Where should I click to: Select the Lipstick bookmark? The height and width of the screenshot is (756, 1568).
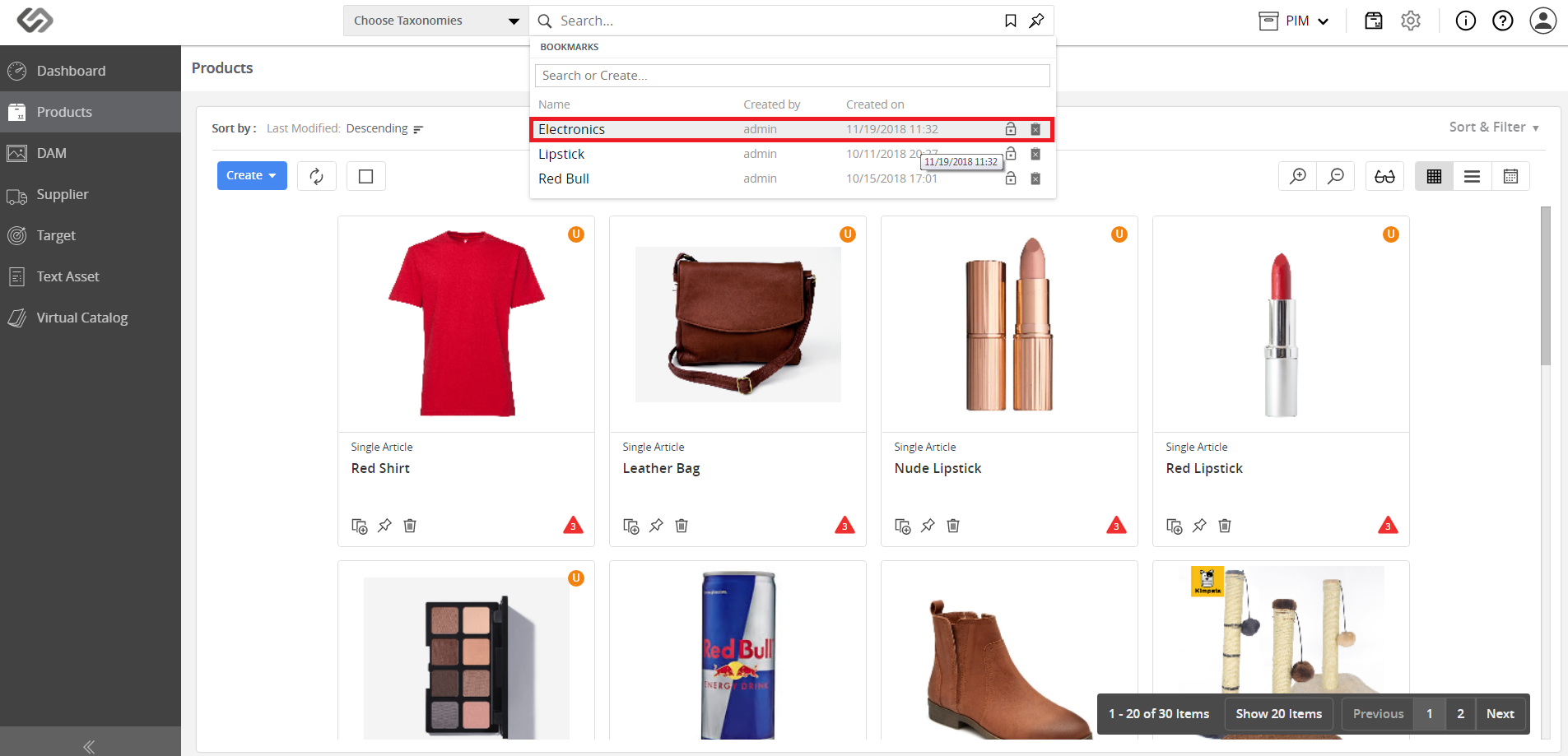click(792, 154)
